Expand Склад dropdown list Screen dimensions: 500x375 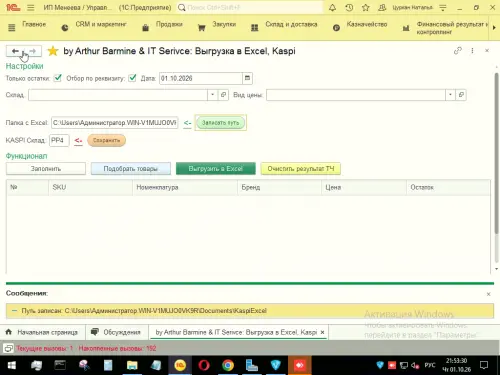click(x=212, y=95)
